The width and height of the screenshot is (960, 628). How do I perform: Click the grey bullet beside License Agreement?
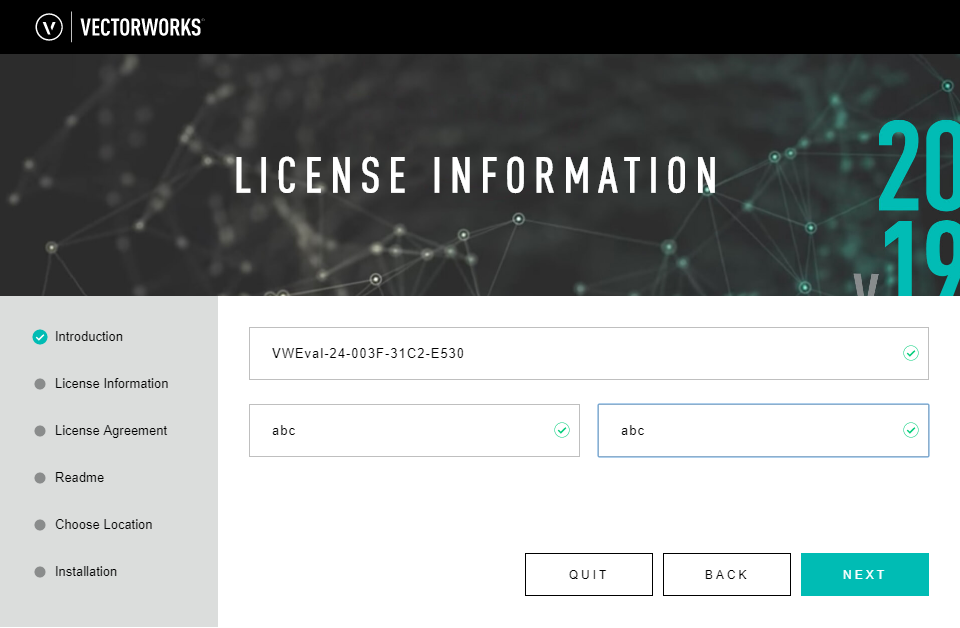click(40, 431)
